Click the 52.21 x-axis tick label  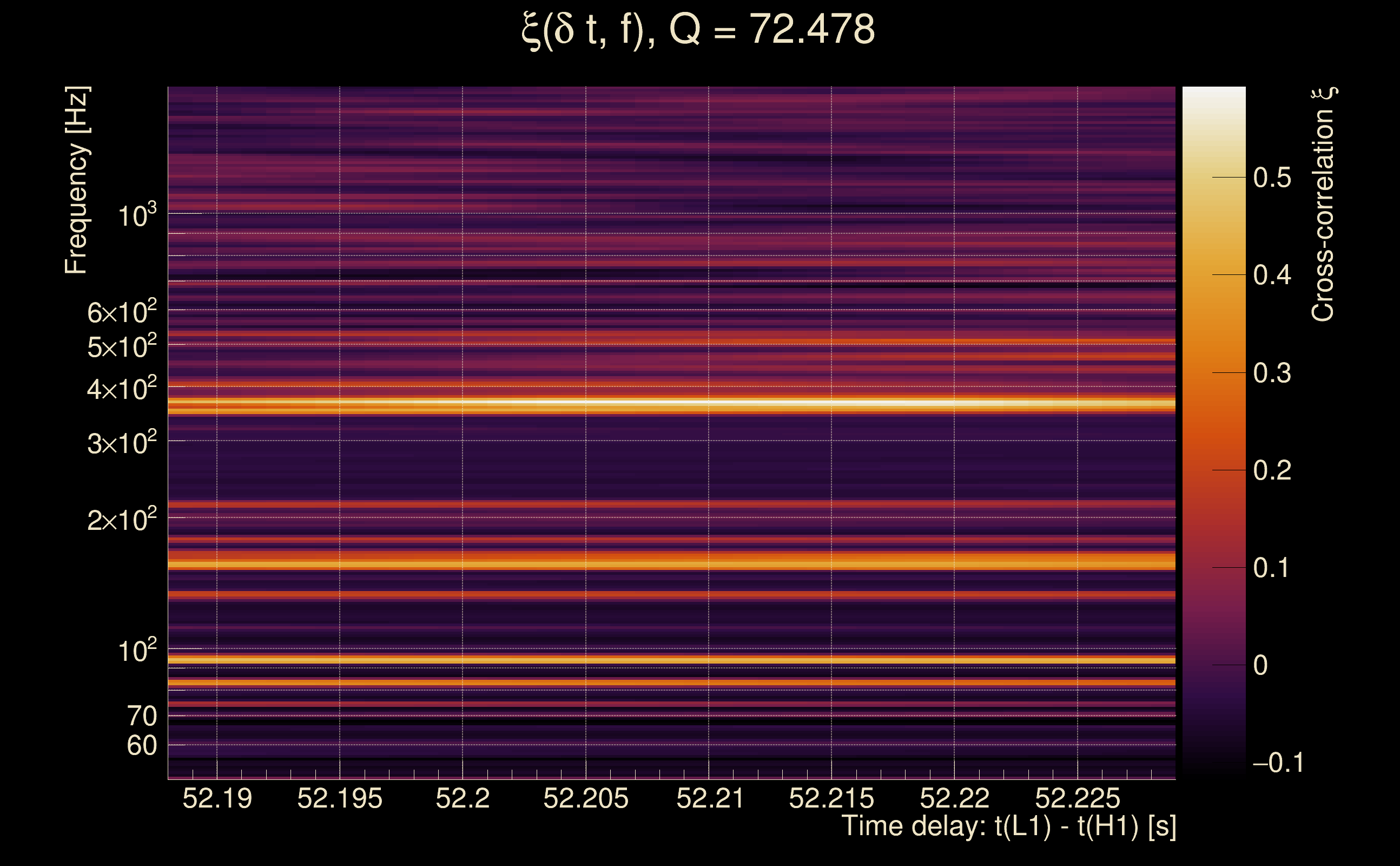(x=710, y=798)
